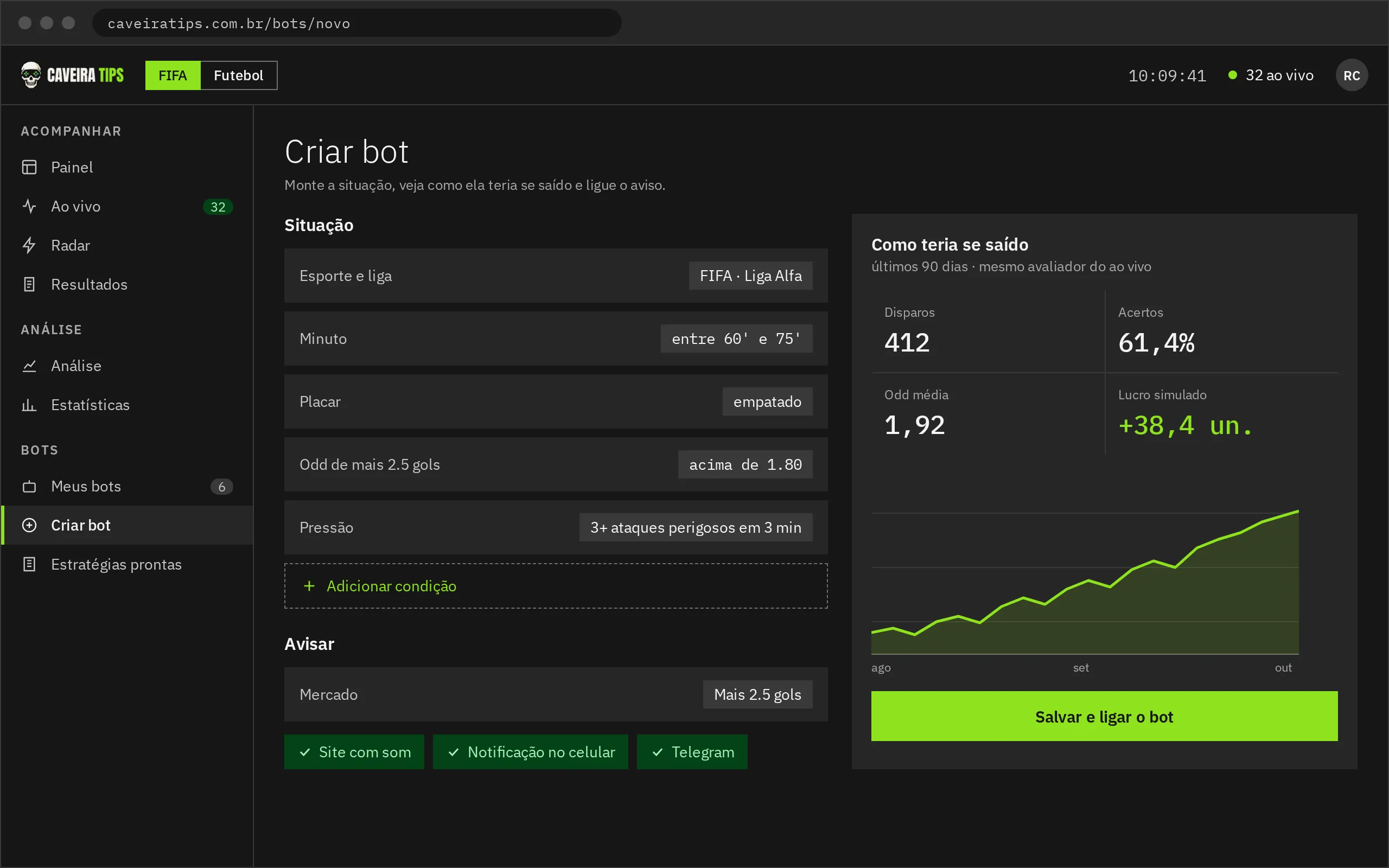
Task: Open Meus bots list
Action: coord(128,486)
